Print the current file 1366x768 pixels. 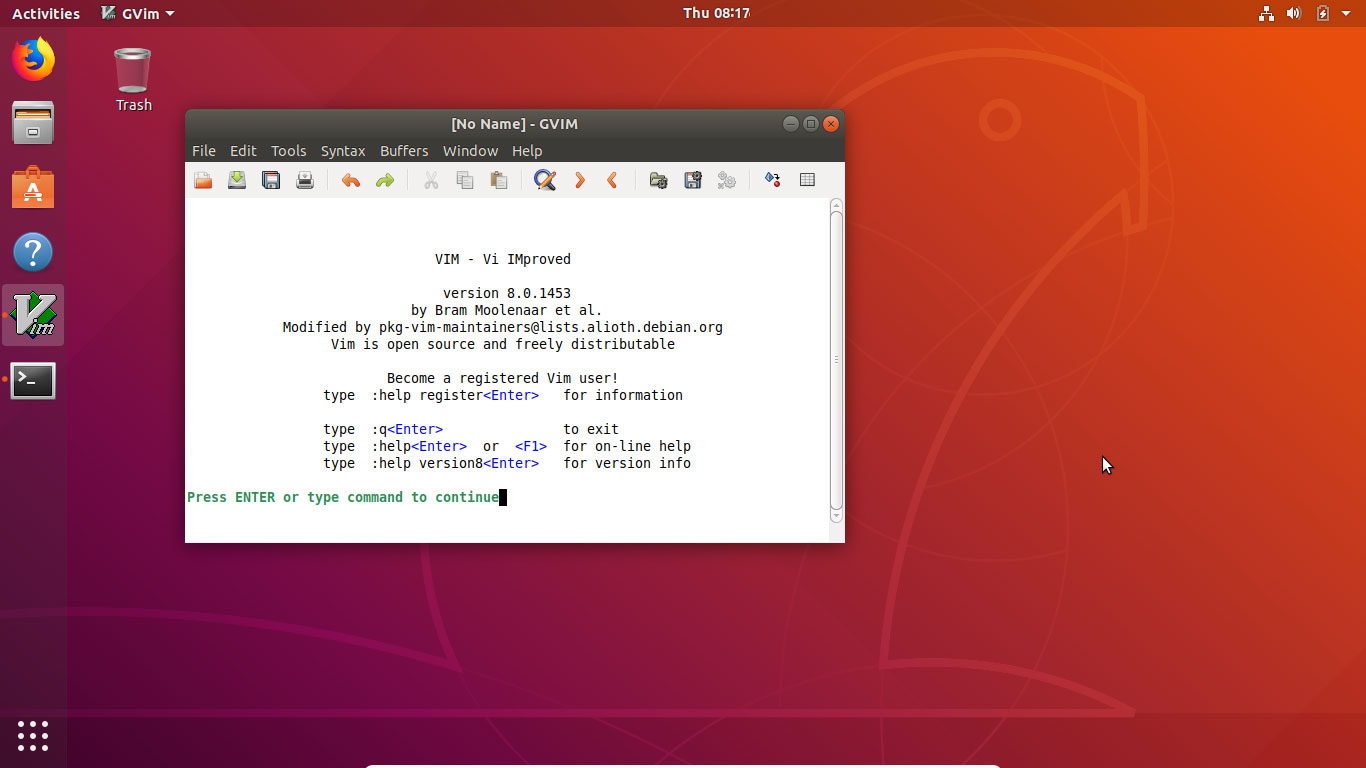click(x=305, y=180)
